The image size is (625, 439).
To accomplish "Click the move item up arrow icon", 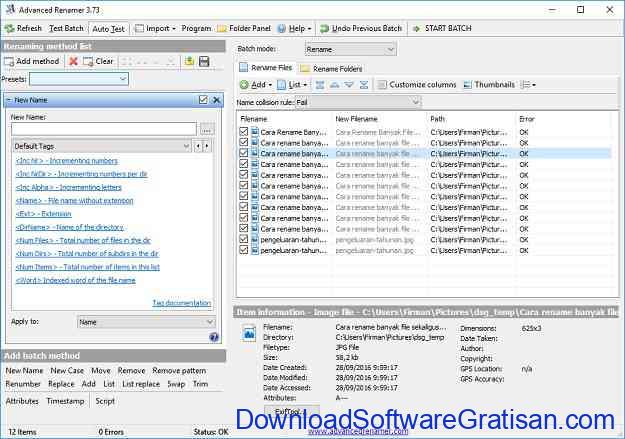I will (334, 85).
